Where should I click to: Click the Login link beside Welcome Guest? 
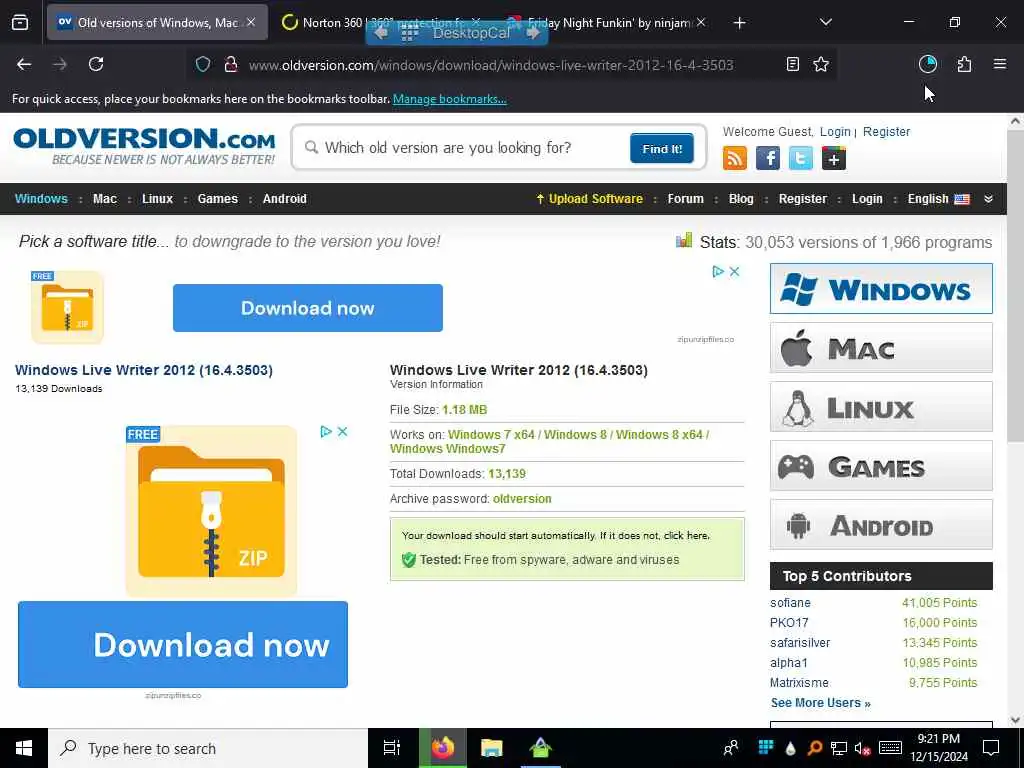835,132
